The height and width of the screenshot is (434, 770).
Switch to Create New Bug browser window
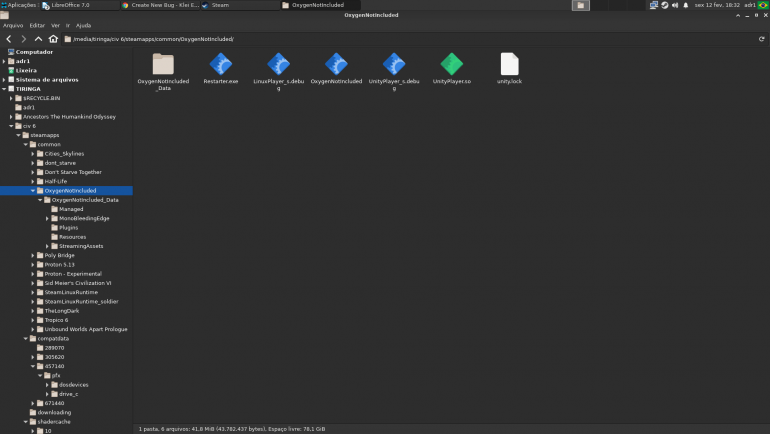point(161,5)
